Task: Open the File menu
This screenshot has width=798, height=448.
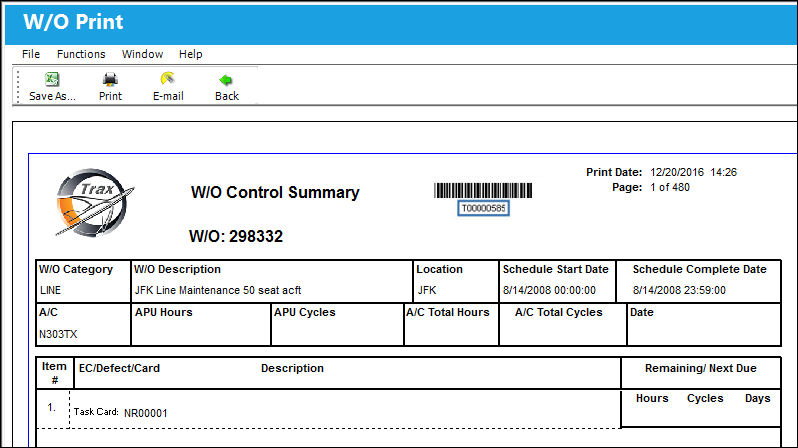Action: click(x=31, y=54)
